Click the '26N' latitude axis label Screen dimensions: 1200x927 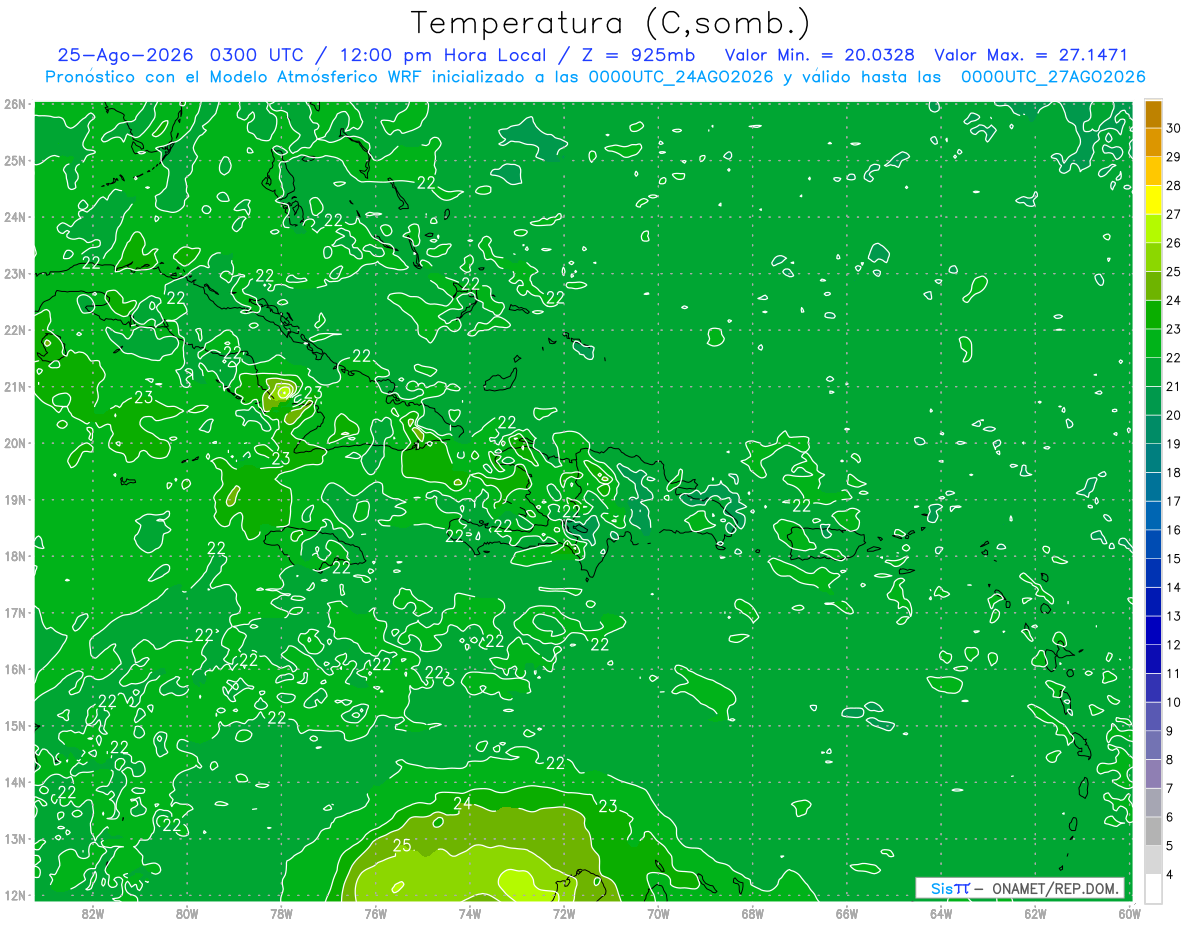coord(14,104)
